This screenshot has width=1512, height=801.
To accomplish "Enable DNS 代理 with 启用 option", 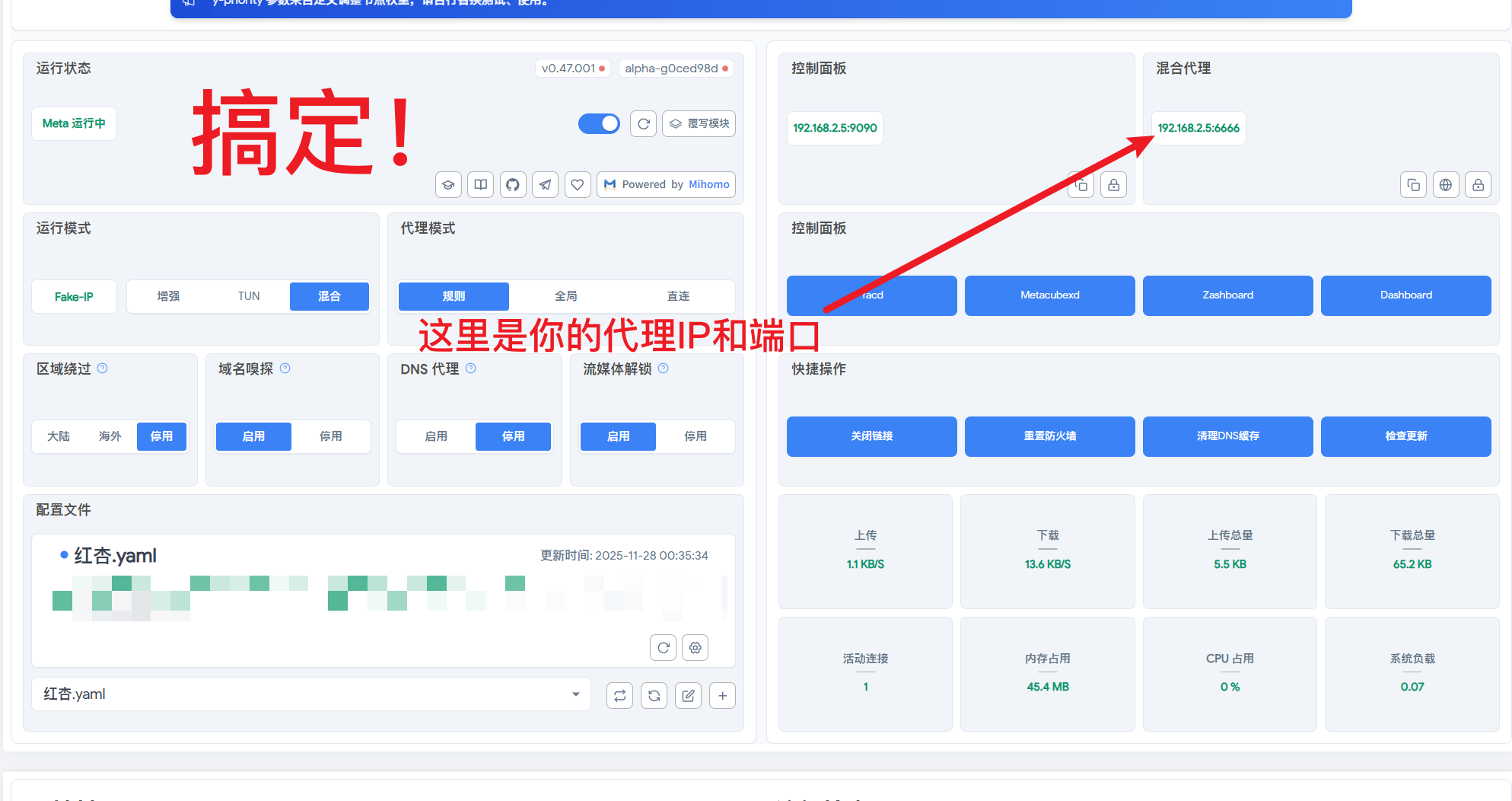I will (436, 436).
